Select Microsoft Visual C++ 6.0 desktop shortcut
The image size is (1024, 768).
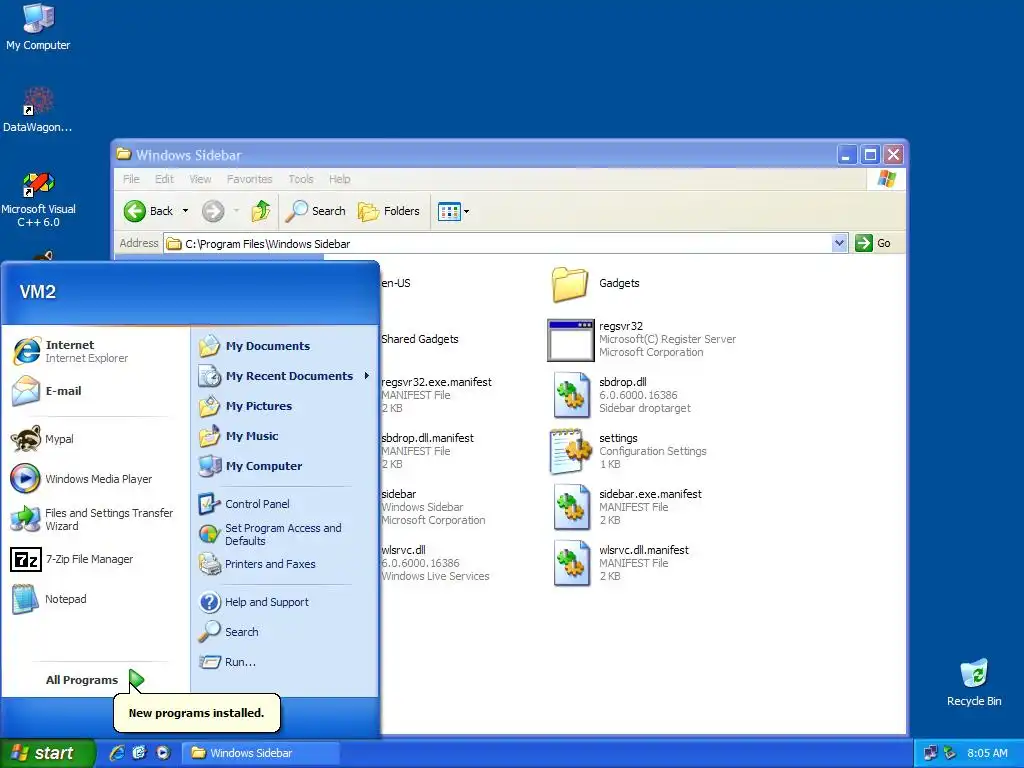38,200
